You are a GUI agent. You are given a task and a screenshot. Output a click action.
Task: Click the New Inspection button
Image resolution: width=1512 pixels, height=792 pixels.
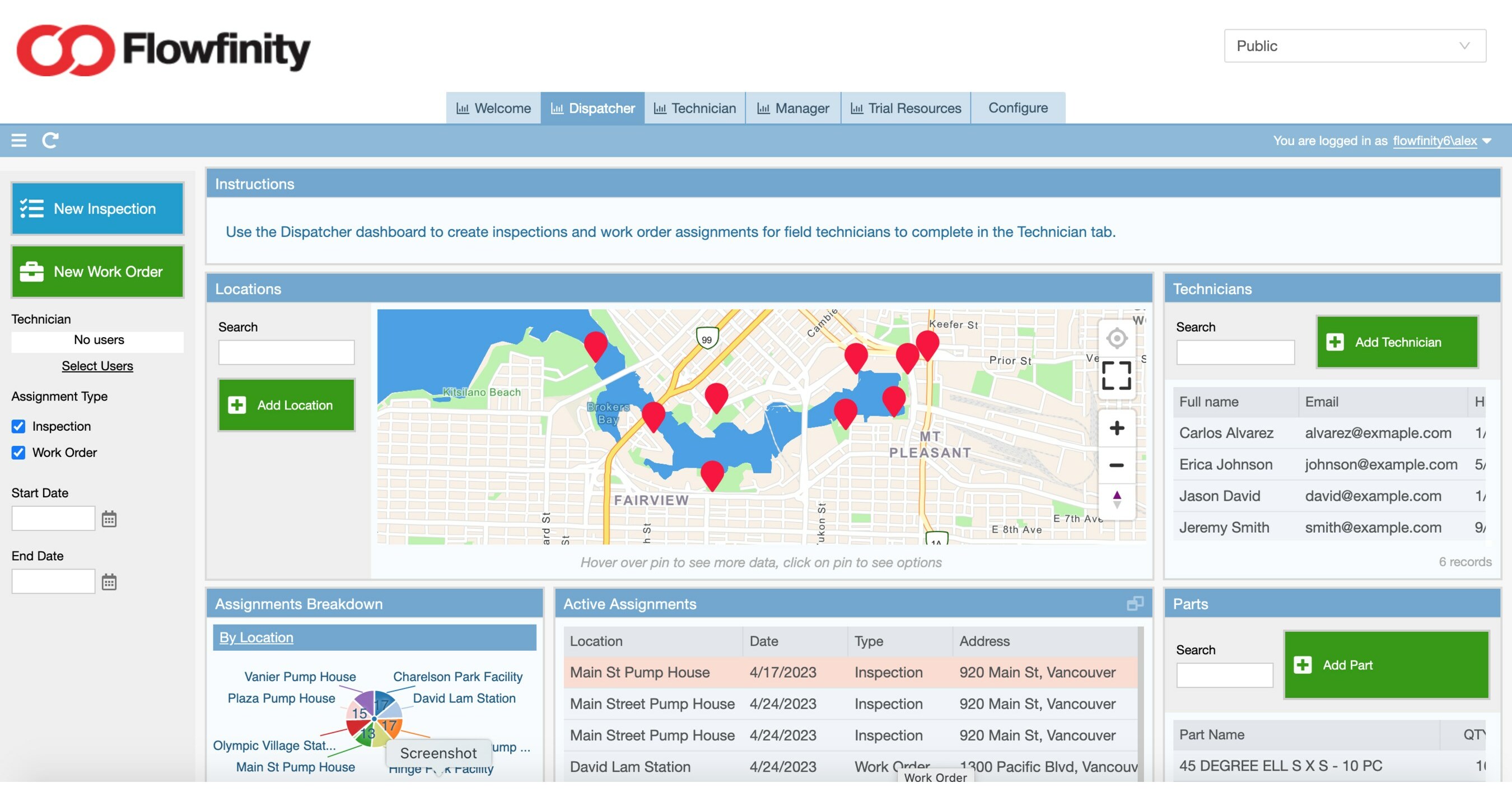tap(98, 208)
